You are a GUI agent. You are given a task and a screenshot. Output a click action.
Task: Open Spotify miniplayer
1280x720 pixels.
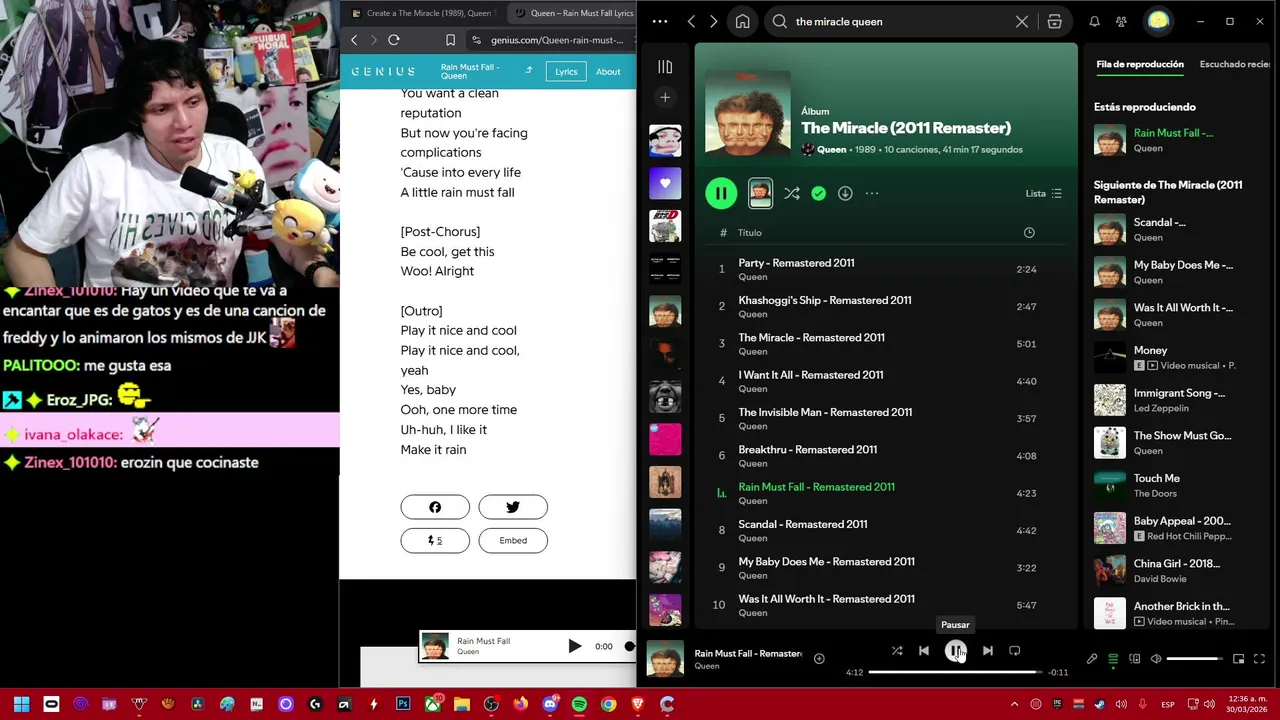[x=1238, y=659]
